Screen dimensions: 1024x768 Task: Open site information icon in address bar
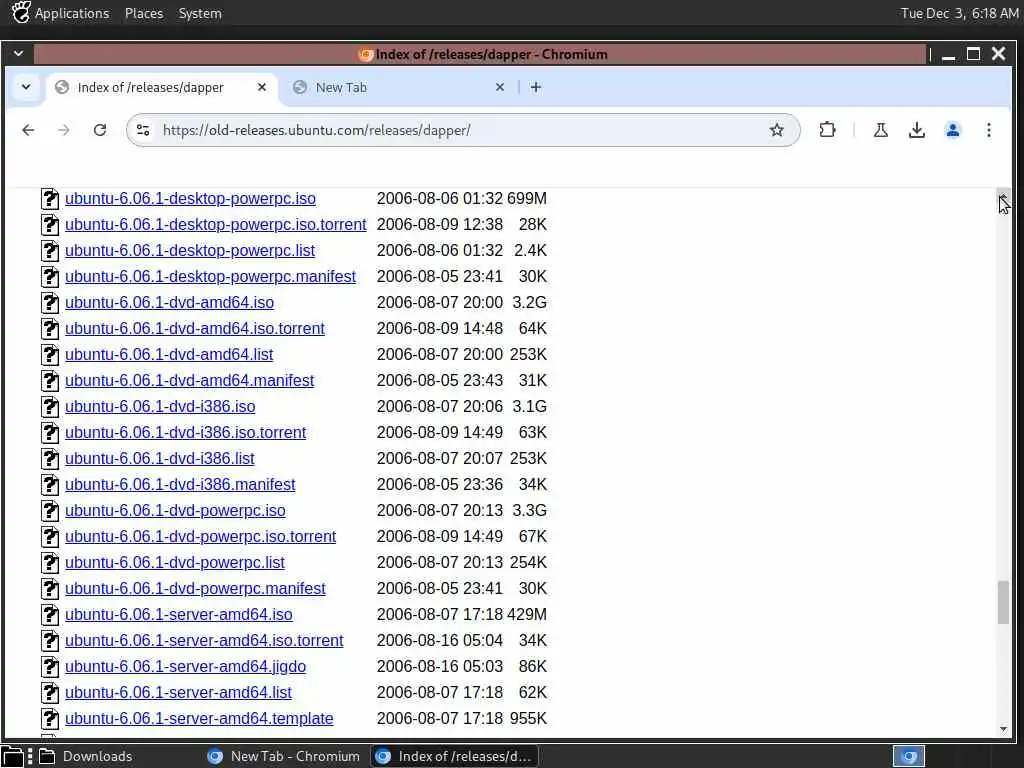[143, 130]
